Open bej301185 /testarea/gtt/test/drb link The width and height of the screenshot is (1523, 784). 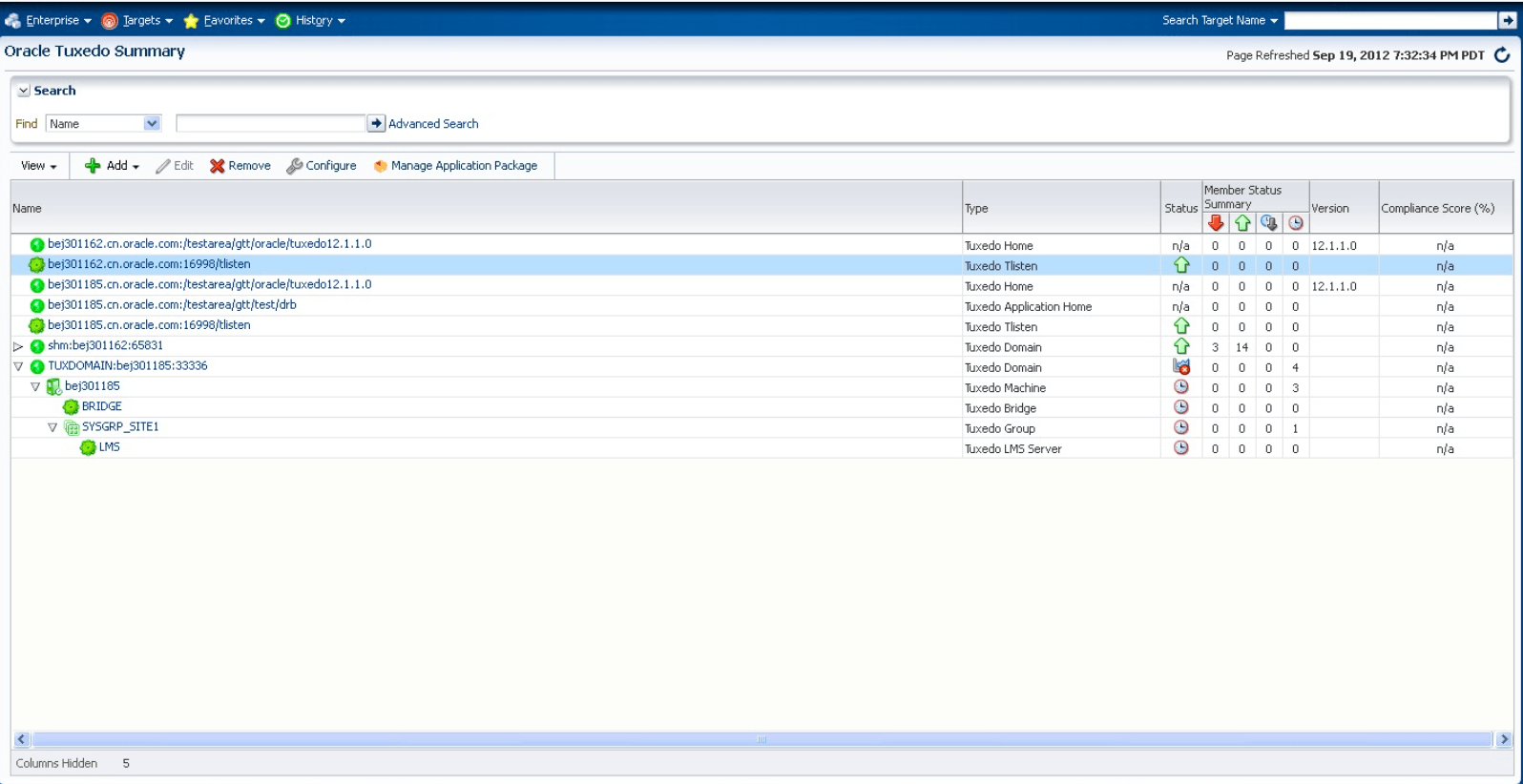[172, 305]
